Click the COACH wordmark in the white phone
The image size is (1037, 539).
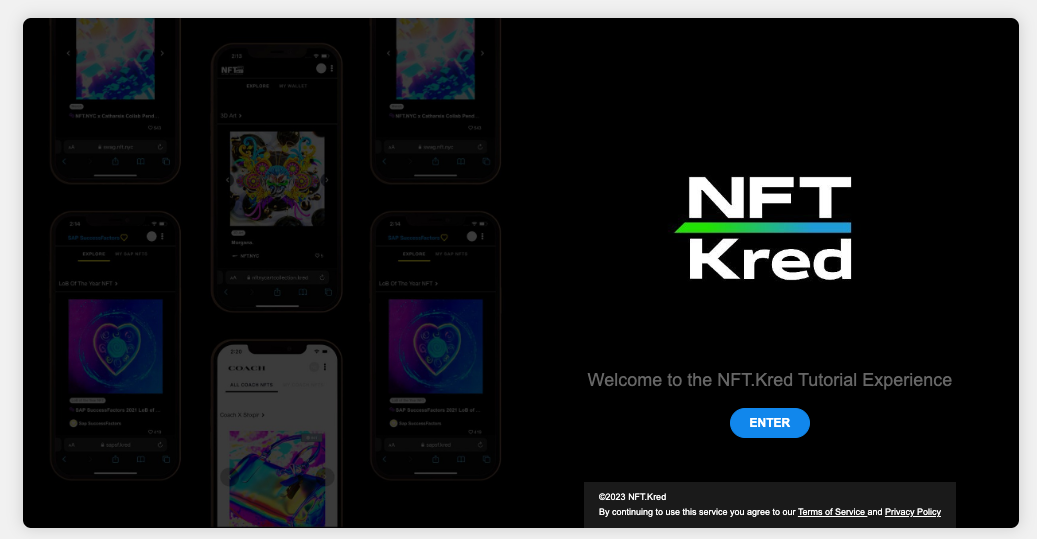pyautogui.click(x=247, y=368)
